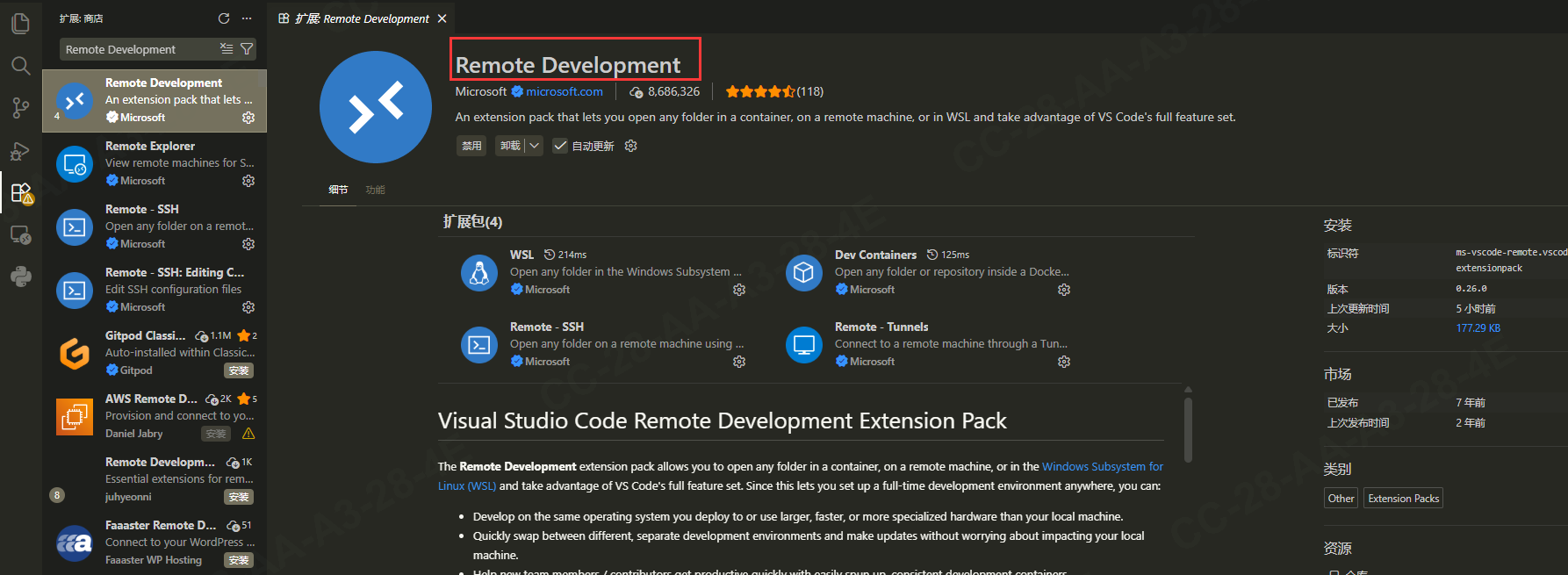This screenshot has height=575, width=1568.
Task: Click the WSL penguin icon
Action: tap(479, 273)
